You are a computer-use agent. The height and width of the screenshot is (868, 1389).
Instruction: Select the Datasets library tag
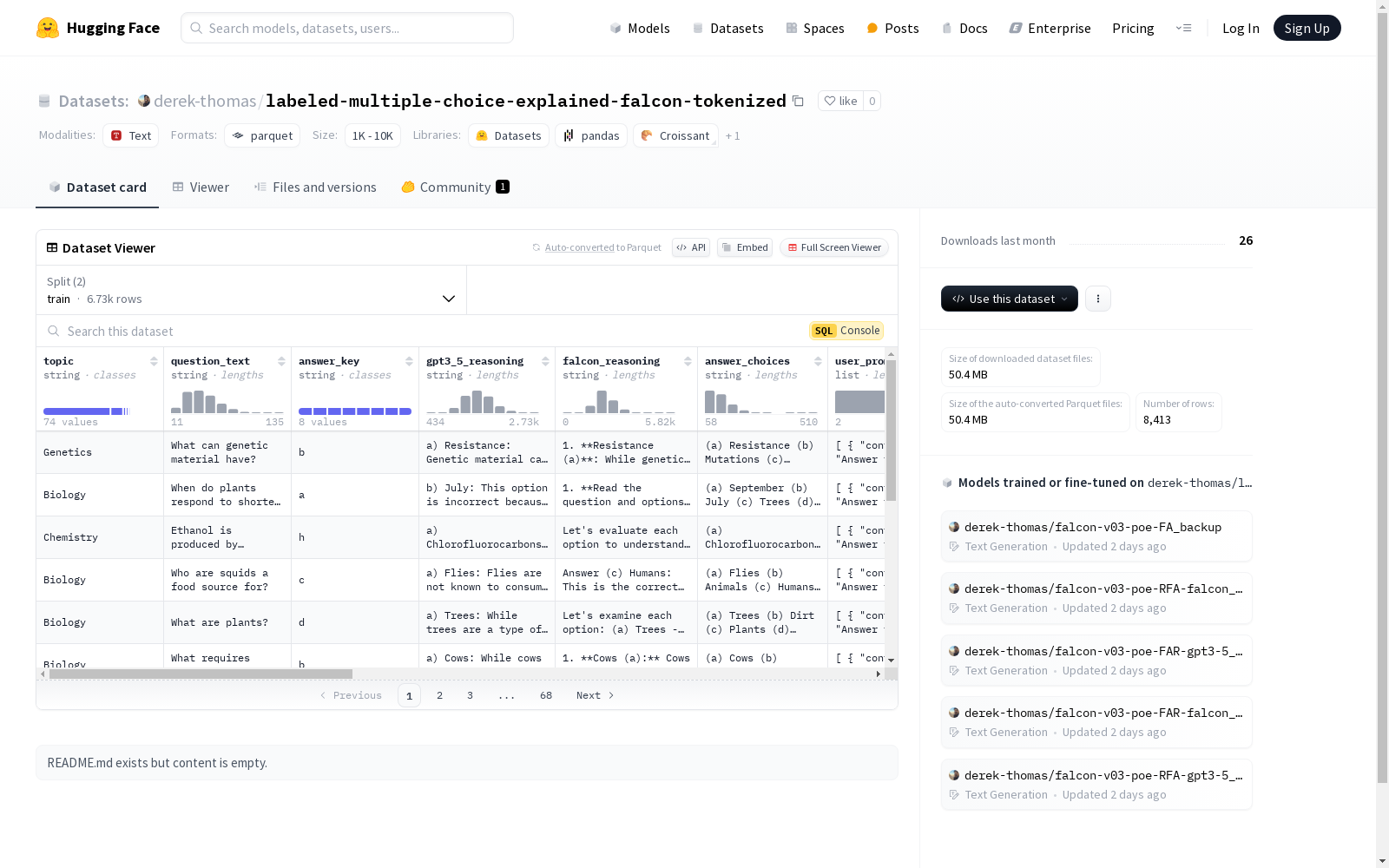pyautogui.click(x=509, y=135)
